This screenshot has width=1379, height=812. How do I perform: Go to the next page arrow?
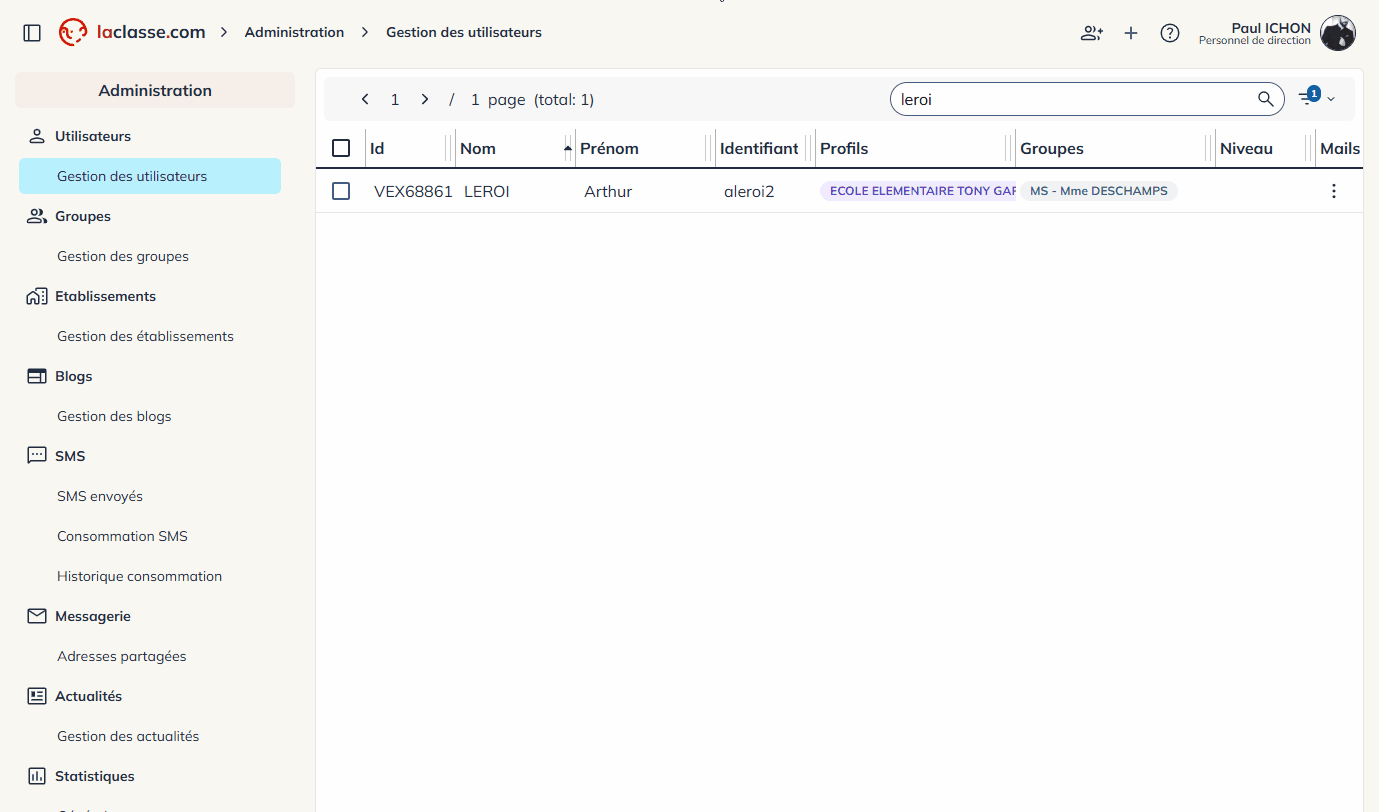tap(425, 99)
